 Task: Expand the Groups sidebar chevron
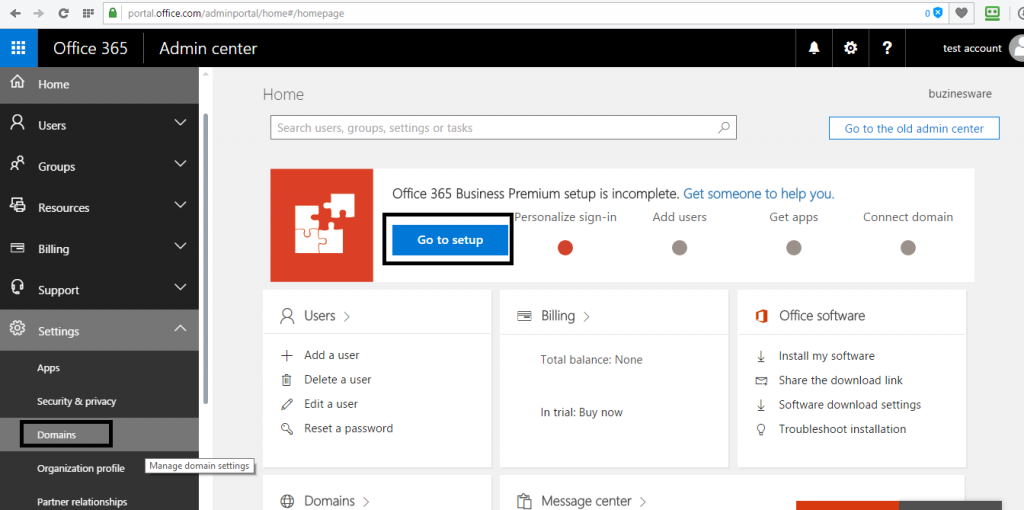tap(180, 164)
